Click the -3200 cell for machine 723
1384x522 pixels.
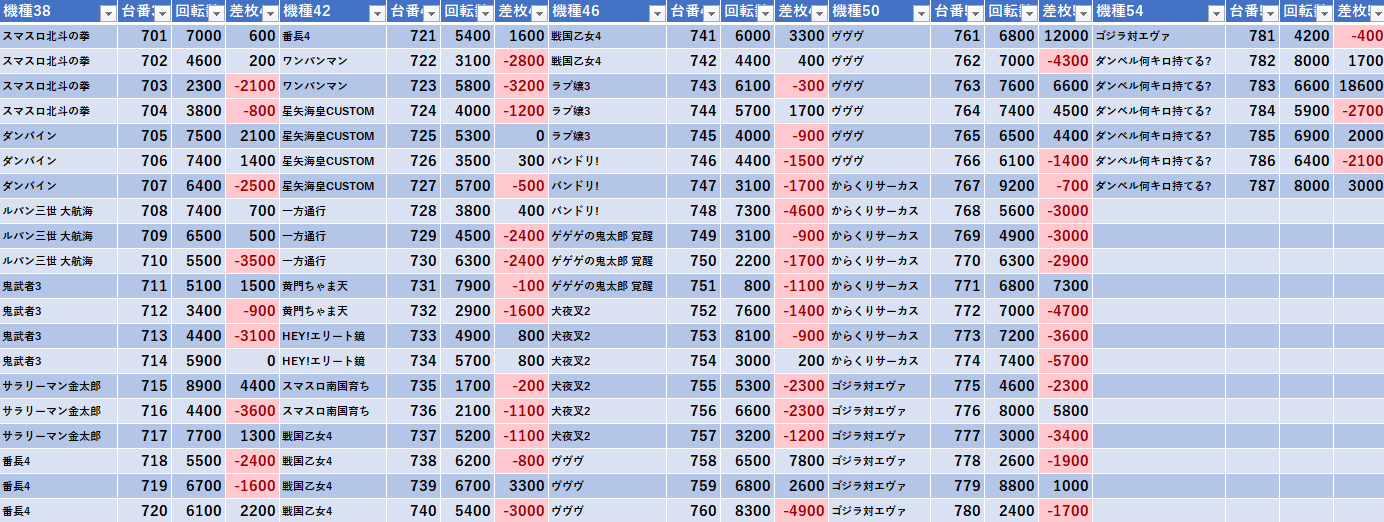[x=521, y=86]
